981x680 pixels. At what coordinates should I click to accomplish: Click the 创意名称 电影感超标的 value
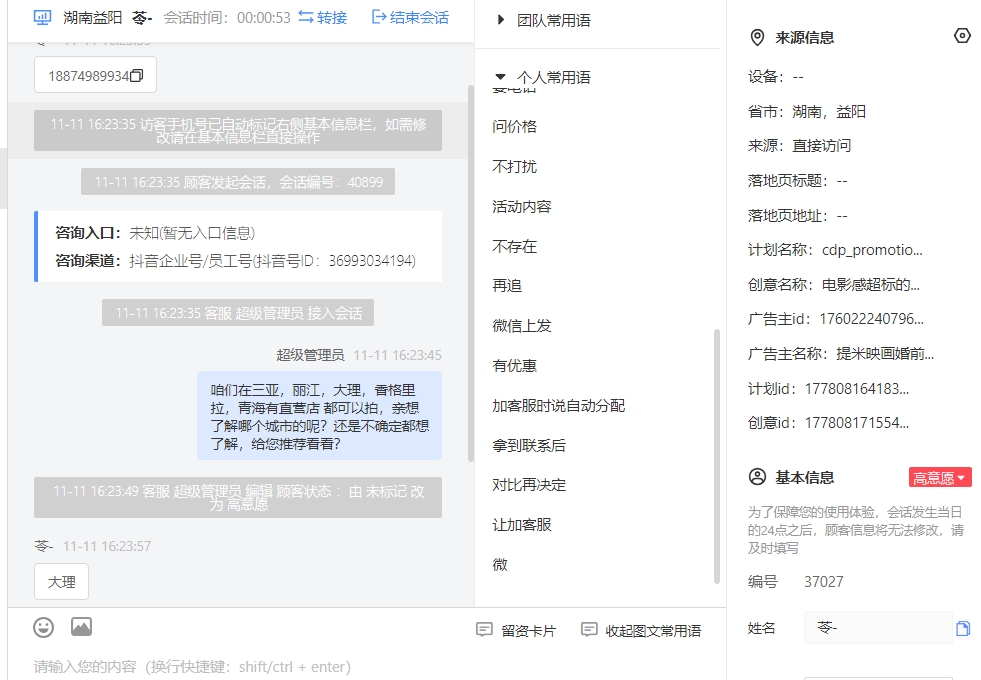[x=870, y=285]
